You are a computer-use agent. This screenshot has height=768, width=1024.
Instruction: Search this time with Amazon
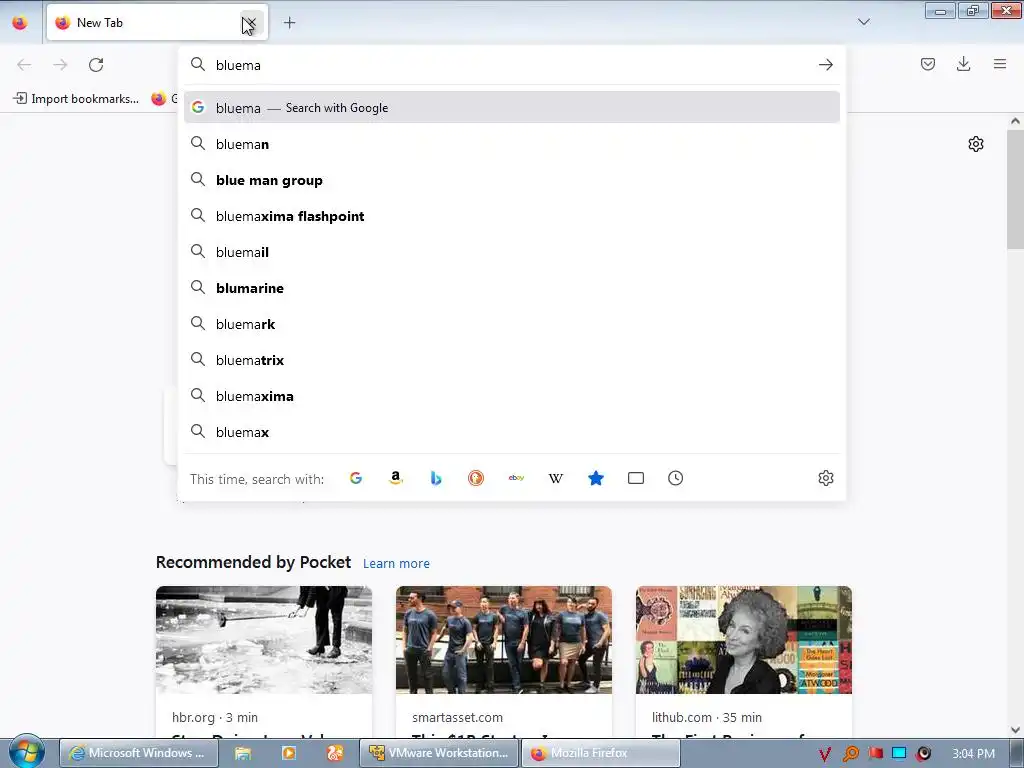(x=396, y=478)
